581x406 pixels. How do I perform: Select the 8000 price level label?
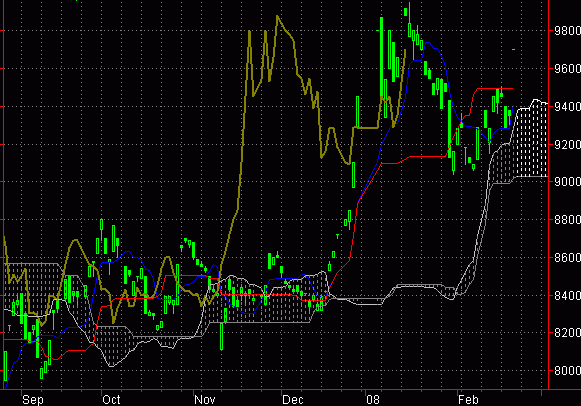pos(567,370)
